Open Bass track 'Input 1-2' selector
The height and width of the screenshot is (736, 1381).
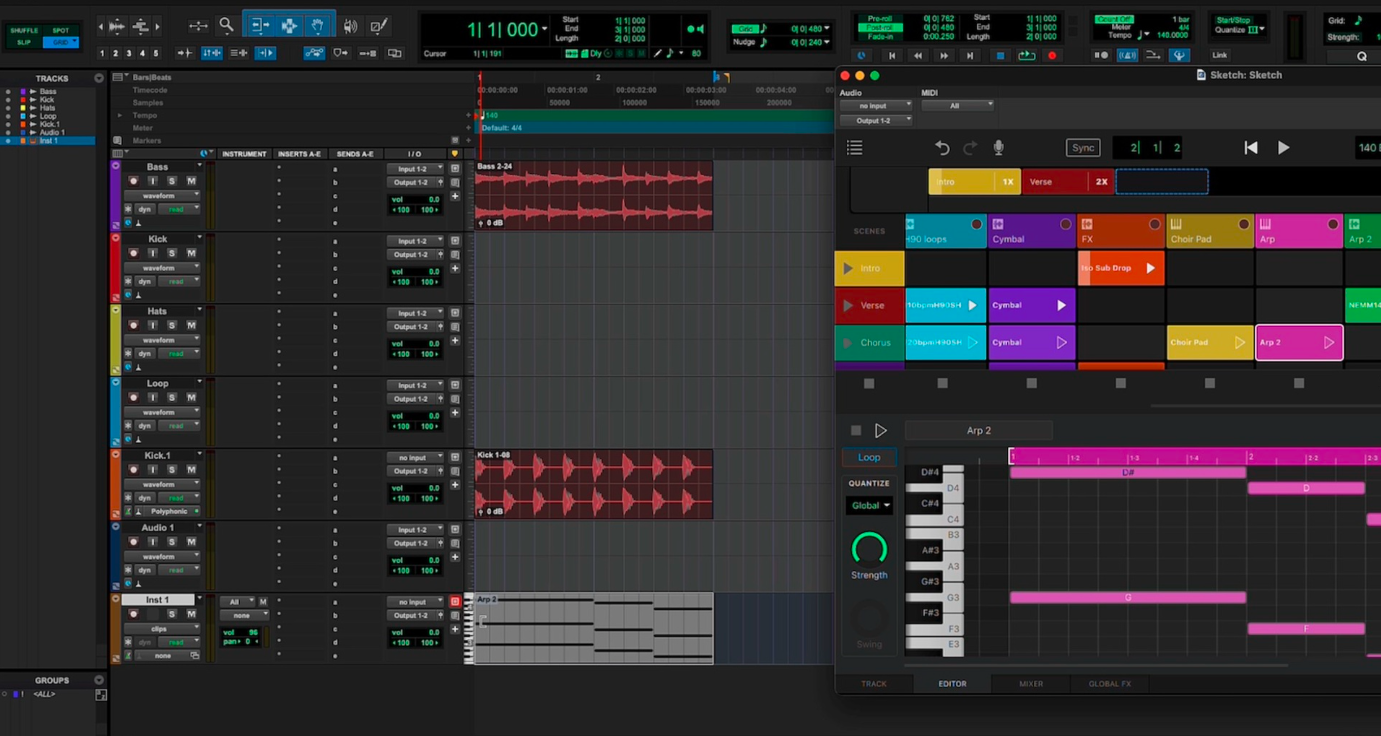pyautogui.click(x=415, y=169)
